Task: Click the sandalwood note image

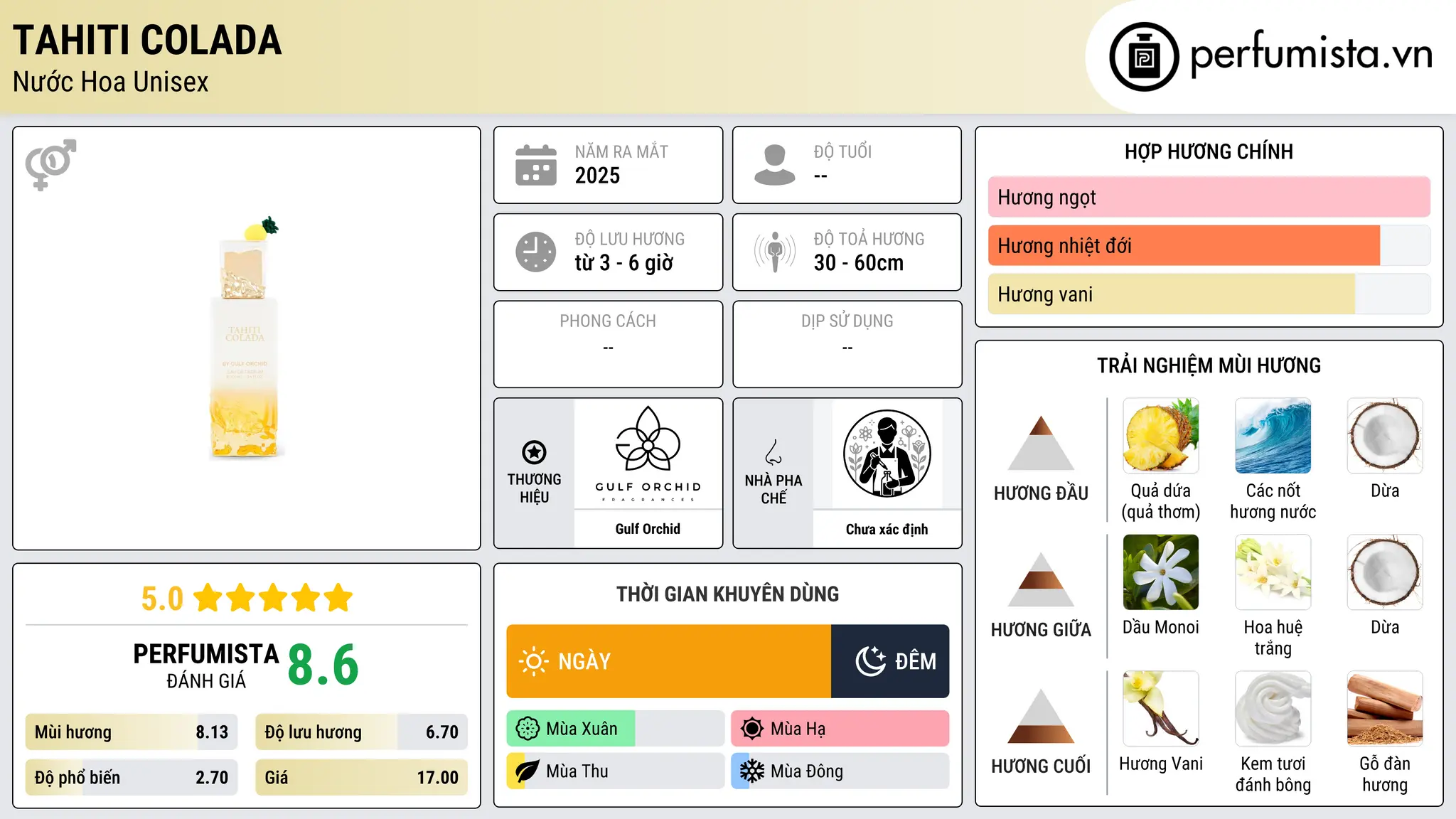Action: coord(1385,709)
